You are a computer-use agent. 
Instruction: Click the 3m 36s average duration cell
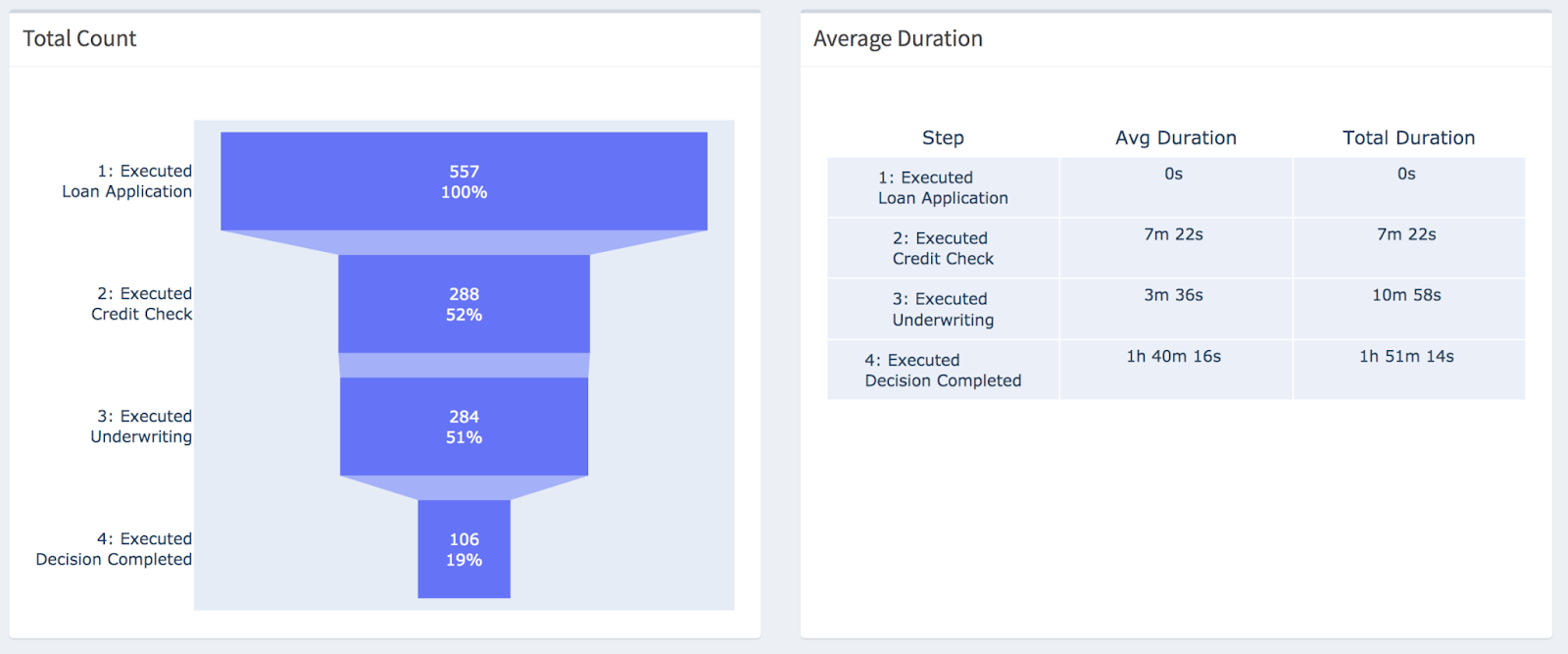[x=1173, y=295]
